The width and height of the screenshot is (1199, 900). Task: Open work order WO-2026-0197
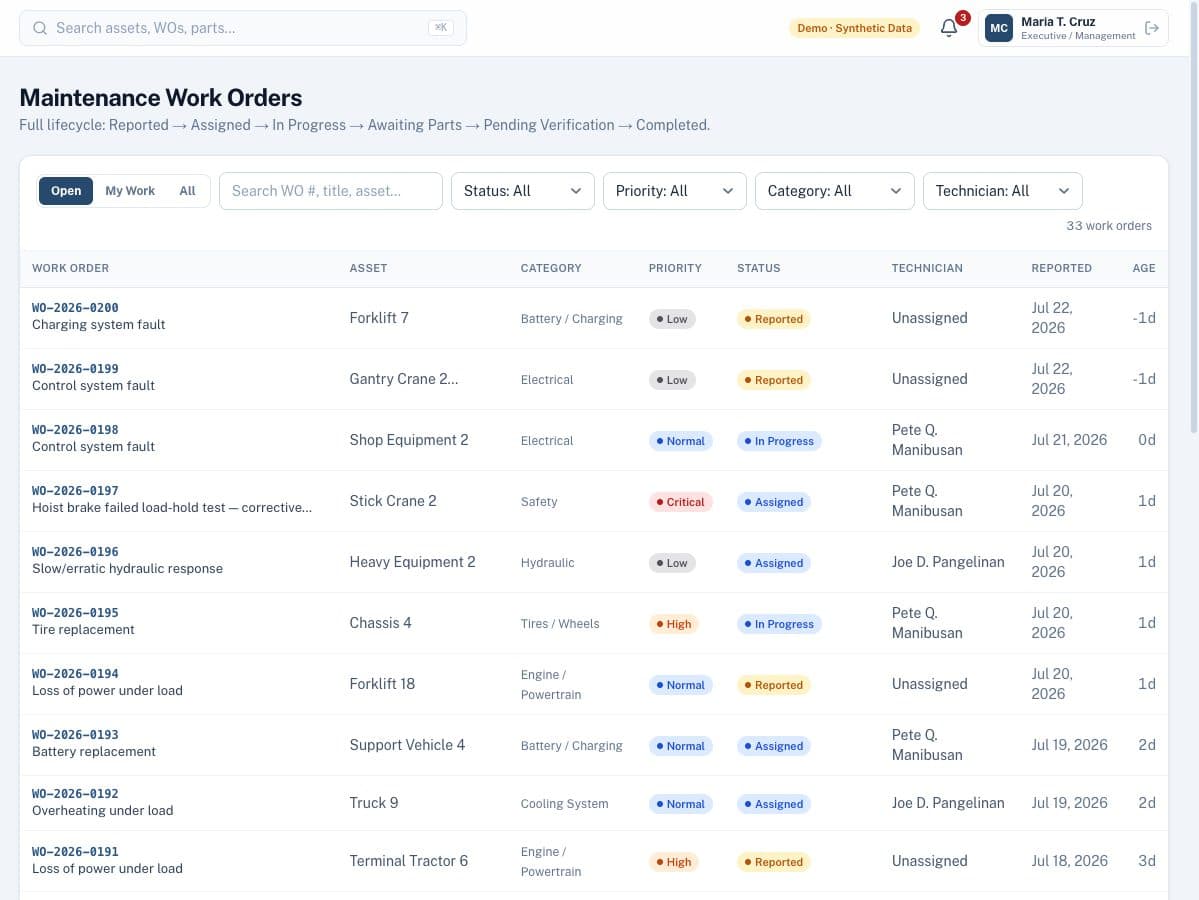[75, 491]
